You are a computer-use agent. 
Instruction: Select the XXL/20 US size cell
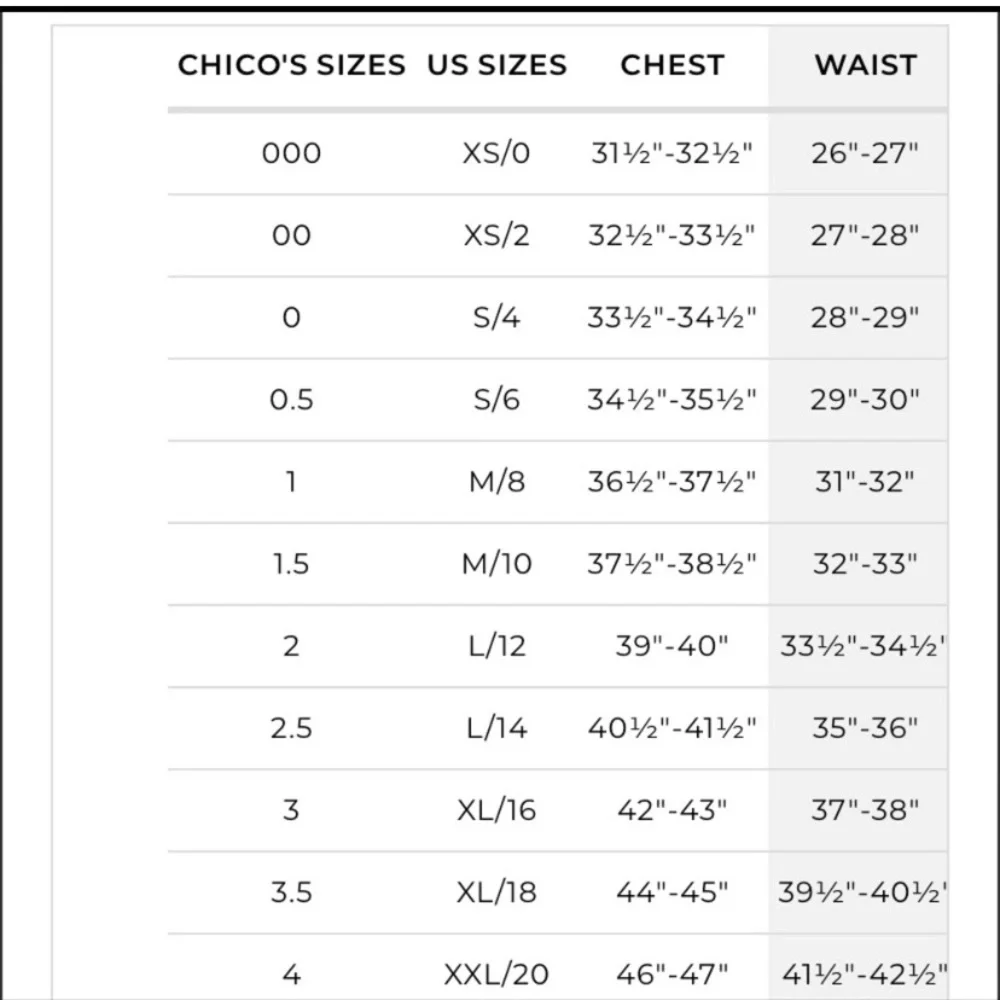click(497, 973)
